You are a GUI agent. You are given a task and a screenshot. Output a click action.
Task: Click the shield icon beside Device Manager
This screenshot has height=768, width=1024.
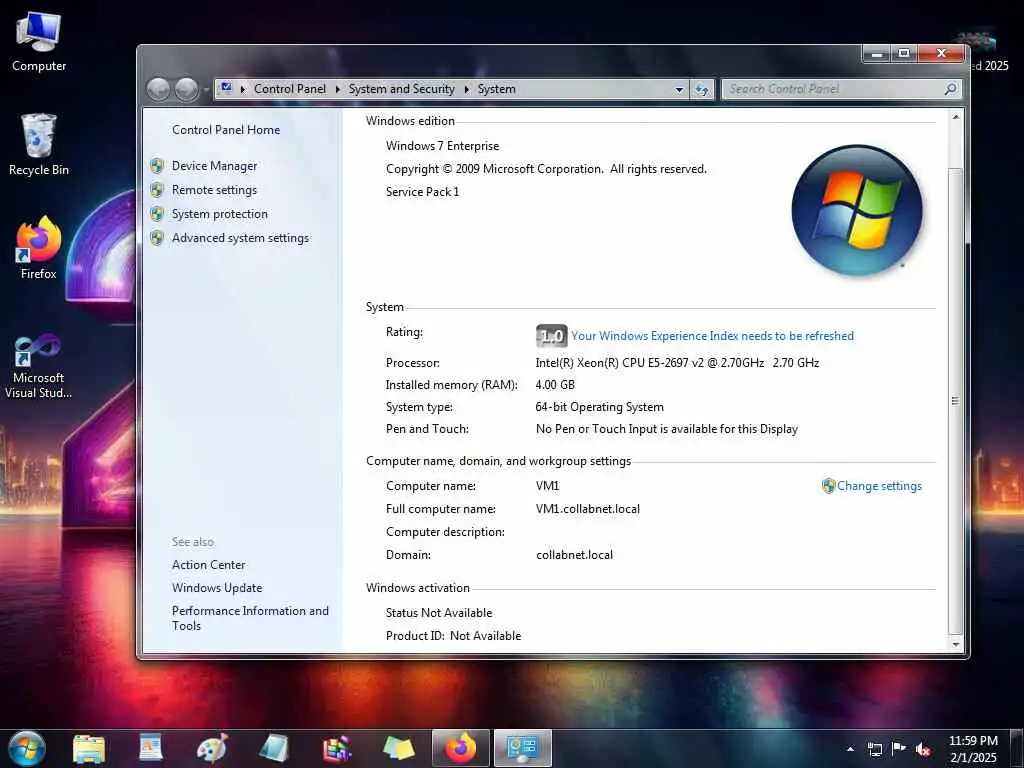pos(157,166)
